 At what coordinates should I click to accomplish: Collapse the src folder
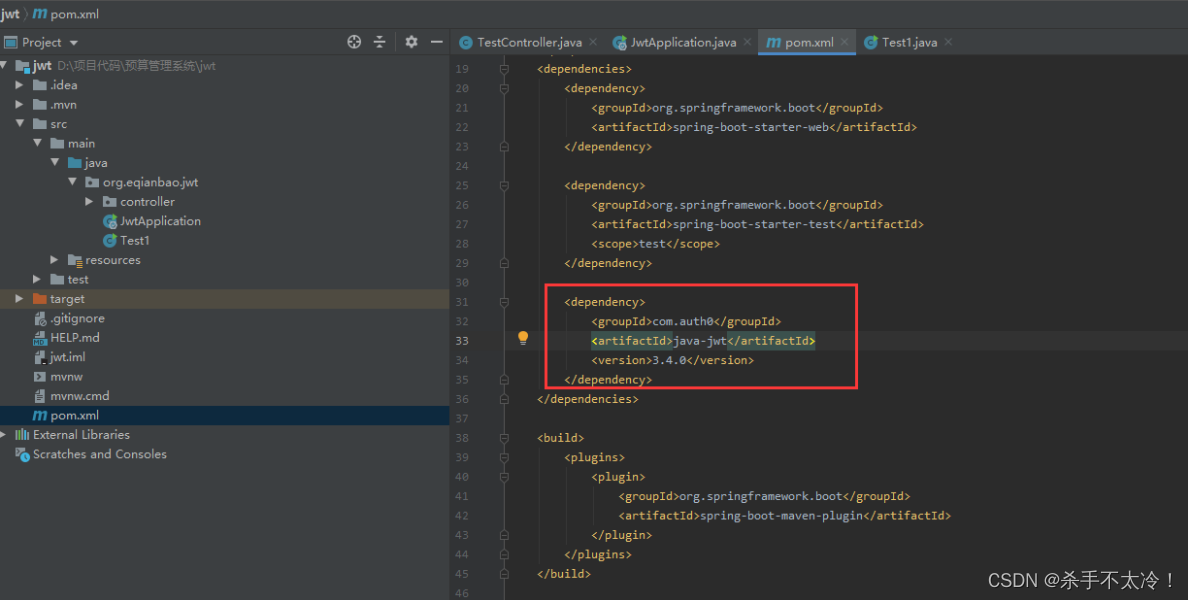(x=20, y=124)
